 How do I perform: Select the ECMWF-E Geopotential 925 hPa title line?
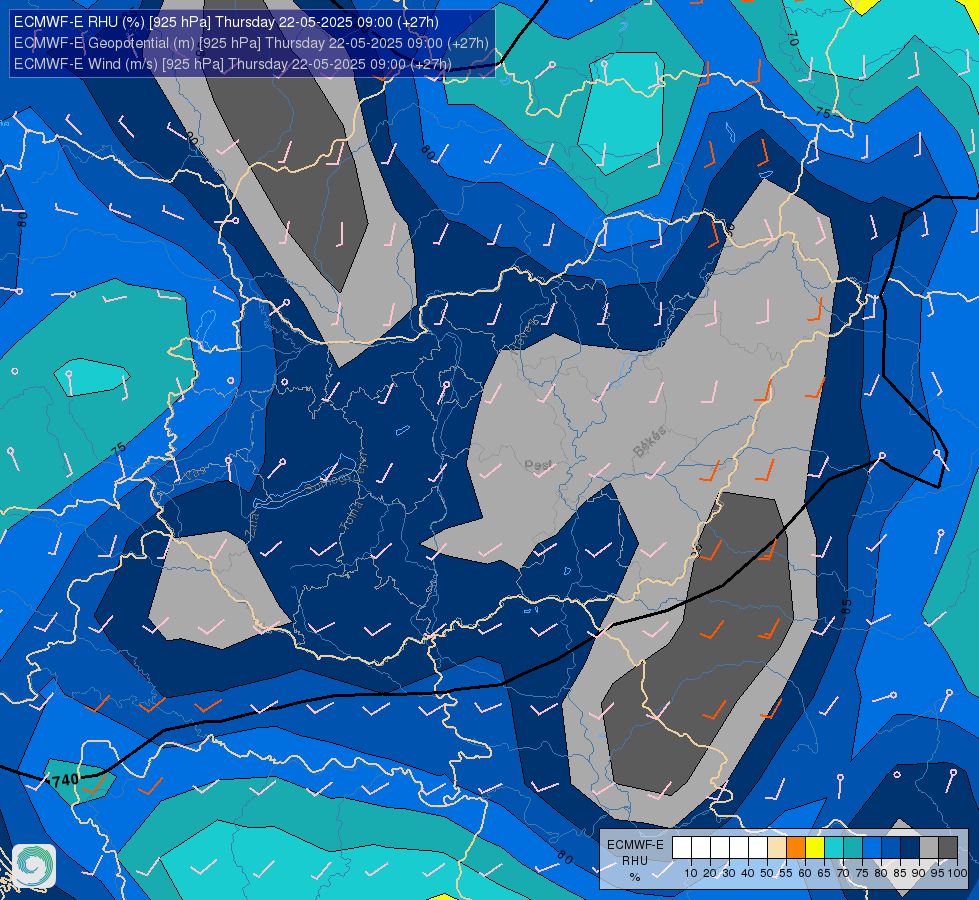pyautogui.click(x=251, y=43)
